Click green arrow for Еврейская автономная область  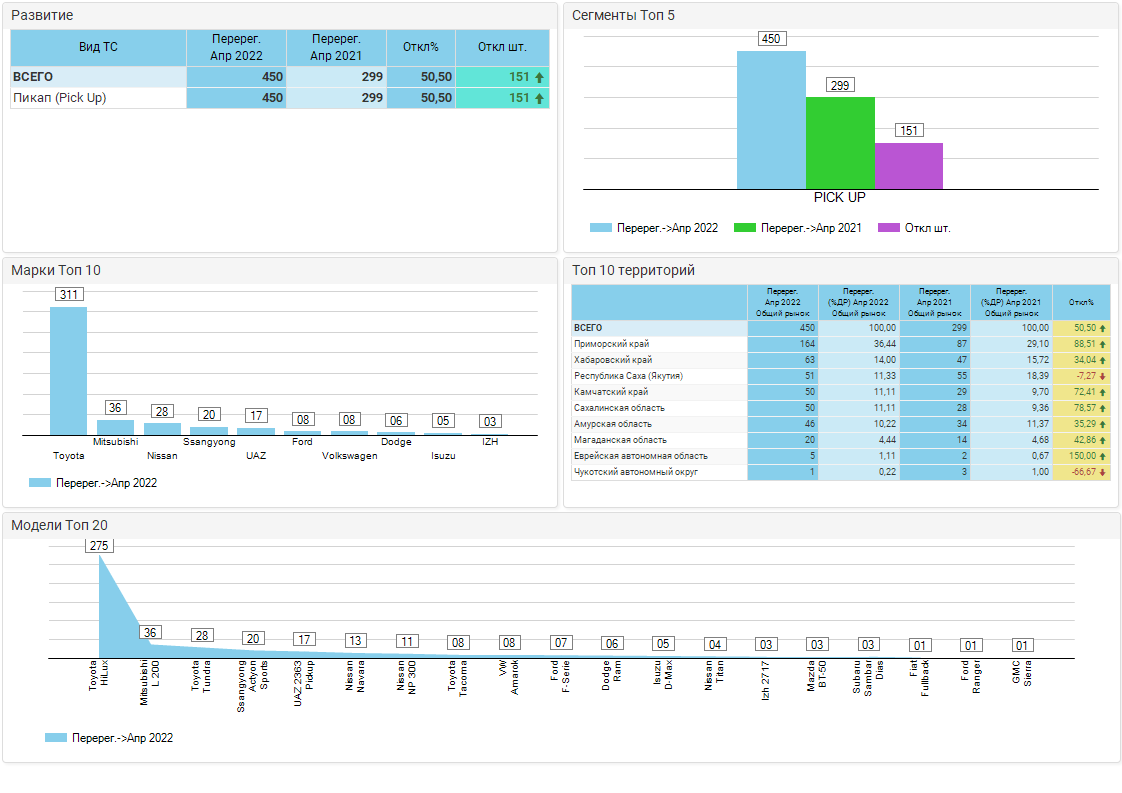point(1103,456)
